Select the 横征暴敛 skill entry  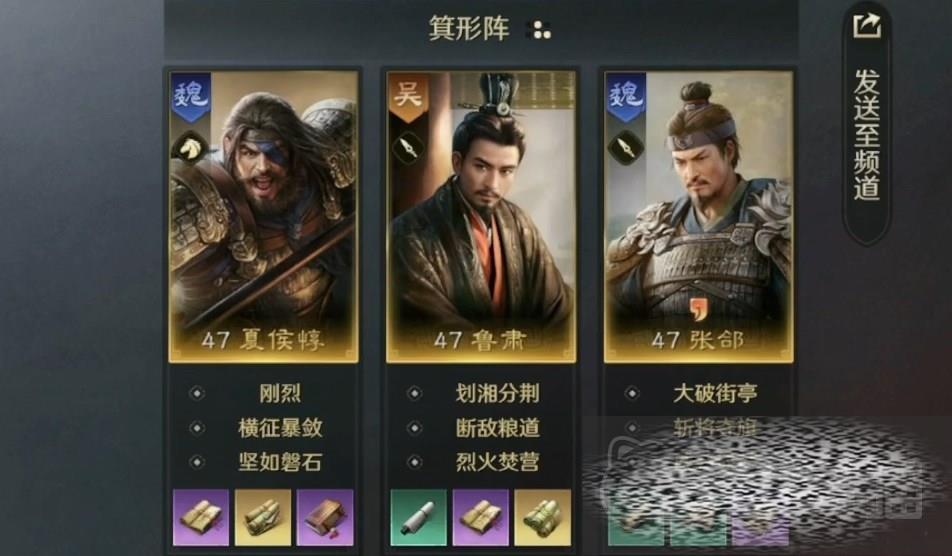tap(279, 428)
